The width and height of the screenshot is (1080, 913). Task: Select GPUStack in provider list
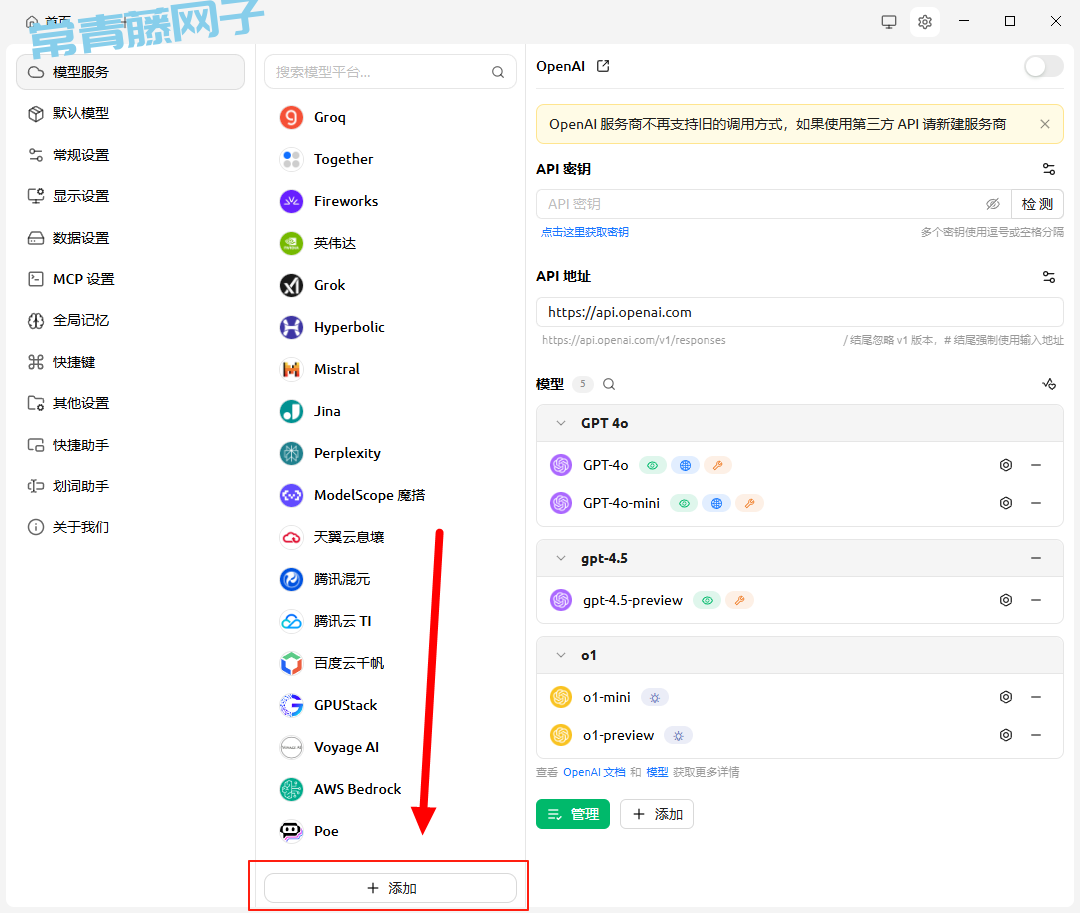pos(391,706)
